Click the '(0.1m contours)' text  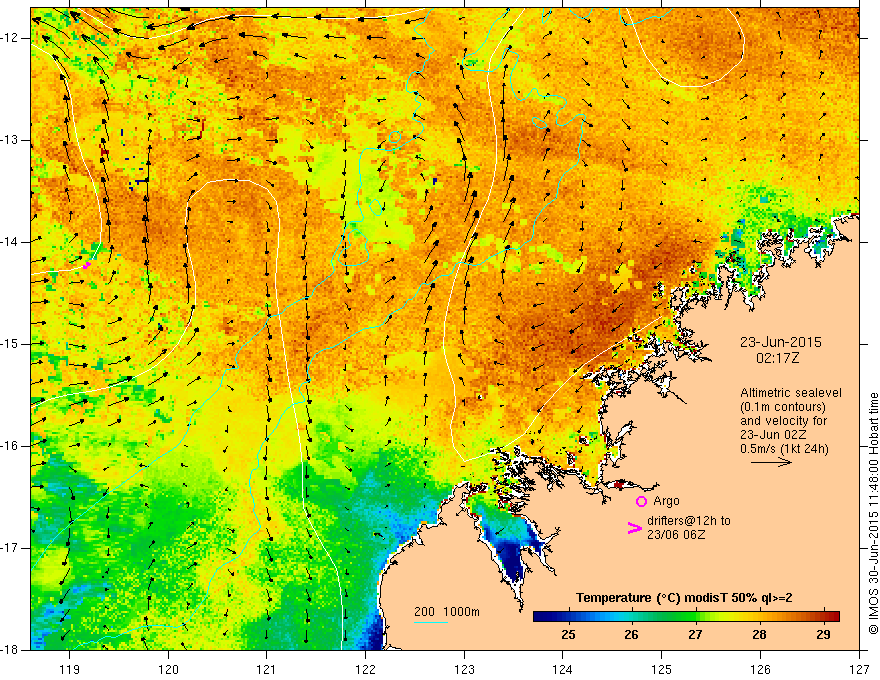tap(783, 407)
